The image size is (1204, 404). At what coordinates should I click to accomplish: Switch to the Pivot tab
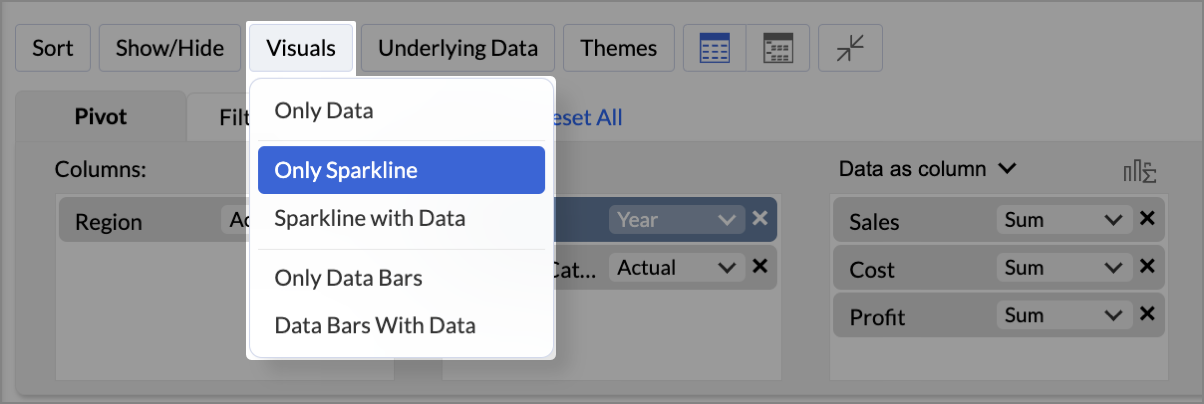[x=101, y=117]
